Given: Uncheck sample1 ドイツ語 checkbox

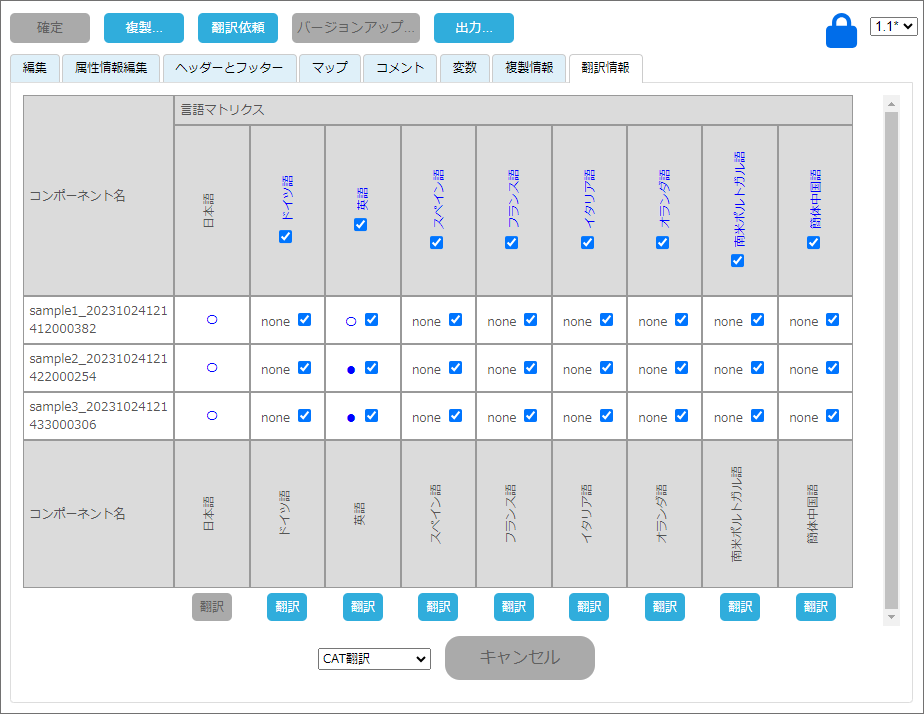Looking at the screenshot, I should click(x=304, y=319).
